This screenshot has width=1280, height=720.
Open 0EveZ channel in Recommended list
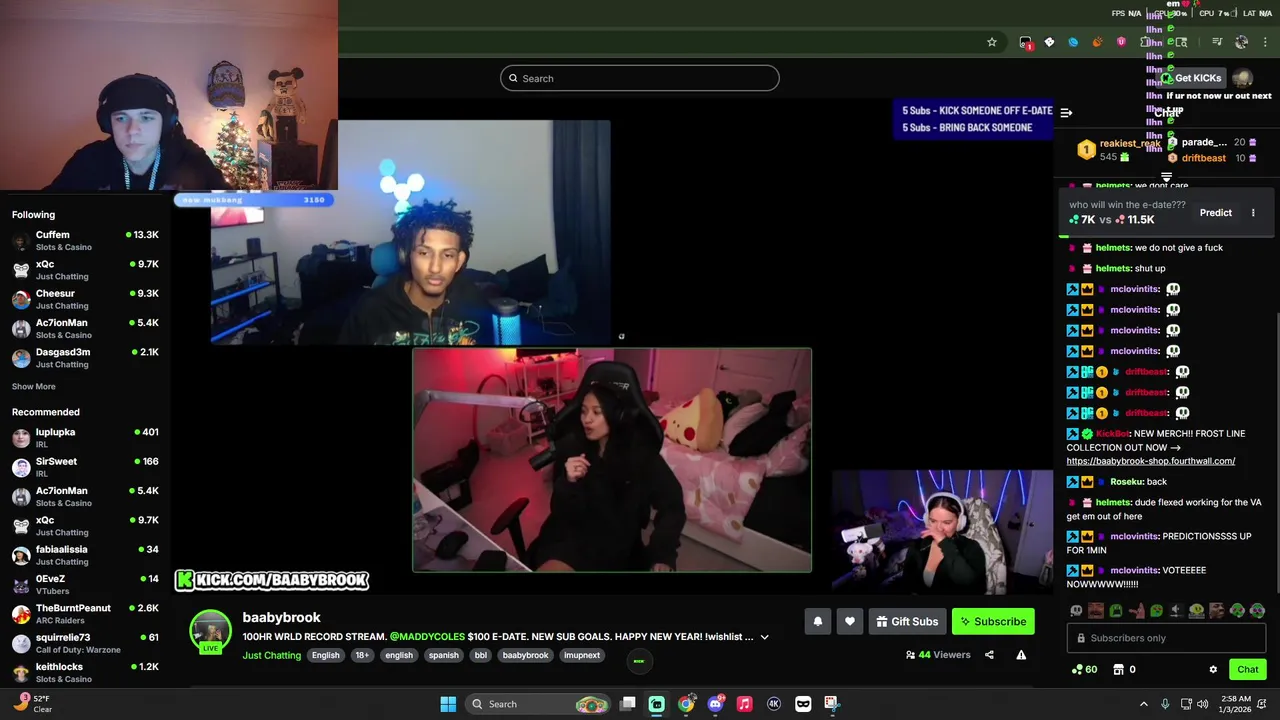pos(85,585)
